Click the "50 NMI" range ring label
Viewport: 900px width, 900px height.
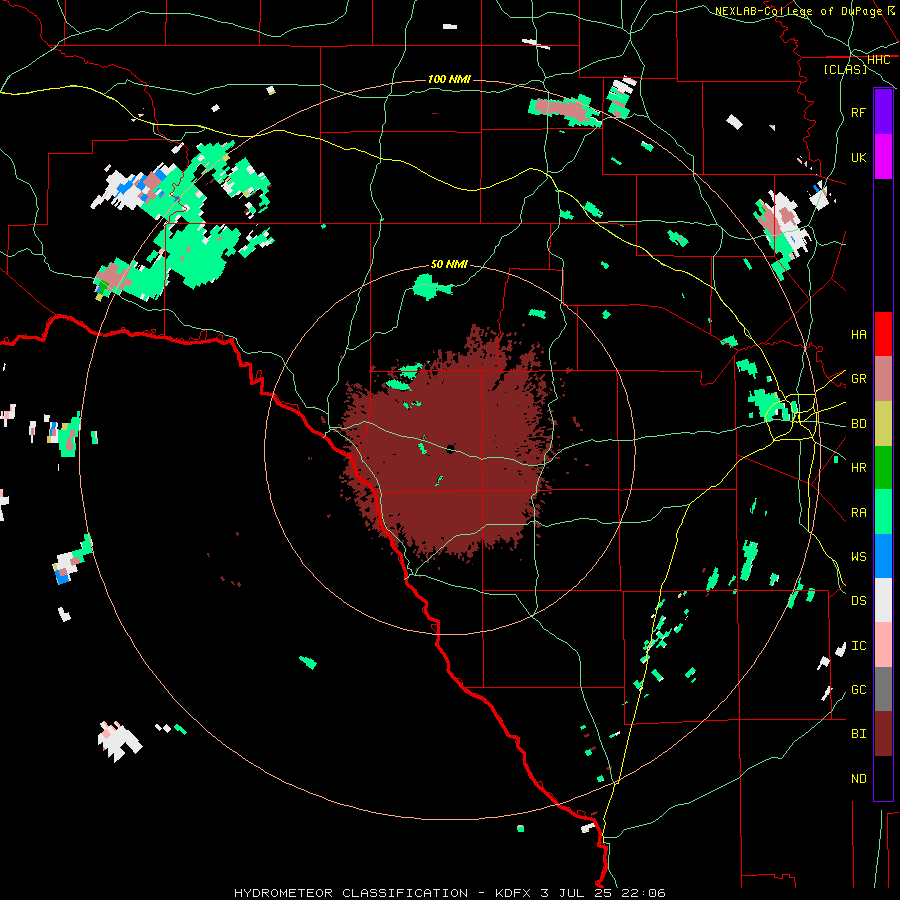coord(449,265)
